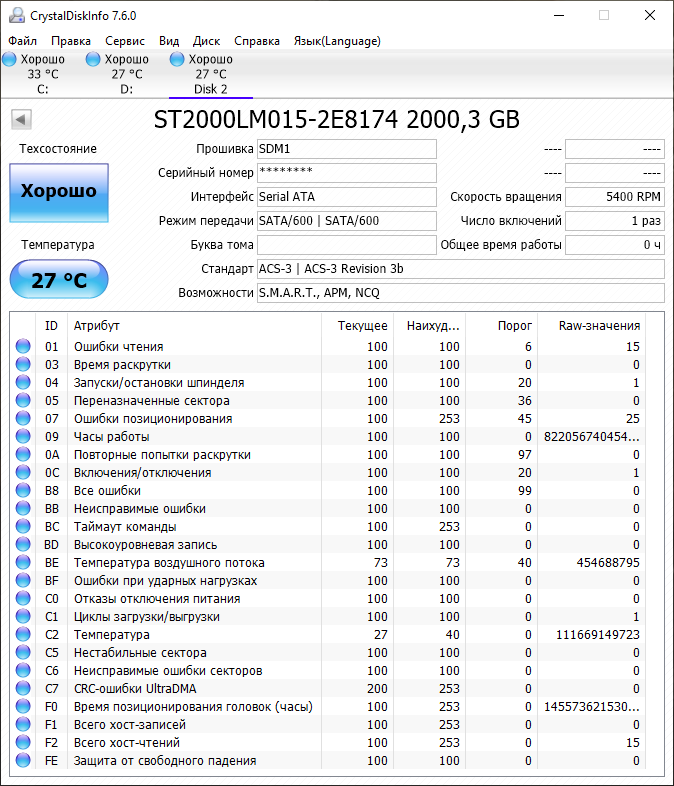Click the Число включений 1 раз field

point(615,221)
